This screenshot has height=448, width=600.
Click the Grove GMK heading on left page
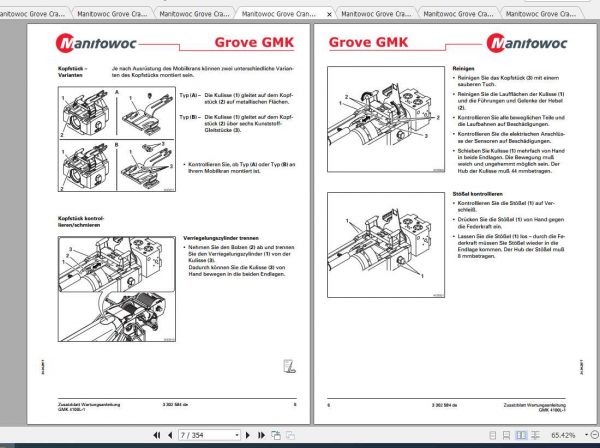pos(254,42)
